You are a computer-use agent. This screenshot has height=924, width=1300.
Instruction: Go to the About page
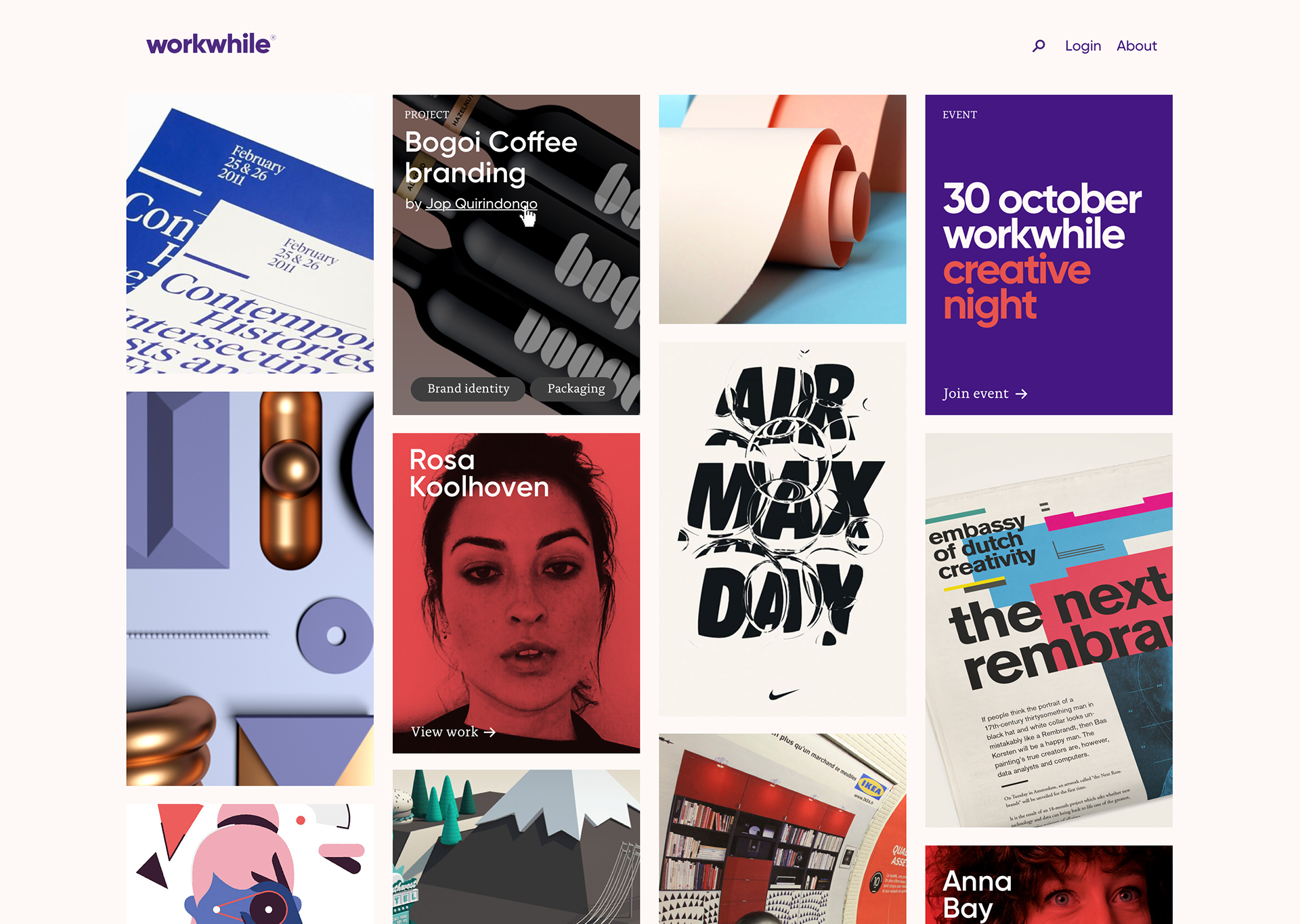[x=1137, y=46]
